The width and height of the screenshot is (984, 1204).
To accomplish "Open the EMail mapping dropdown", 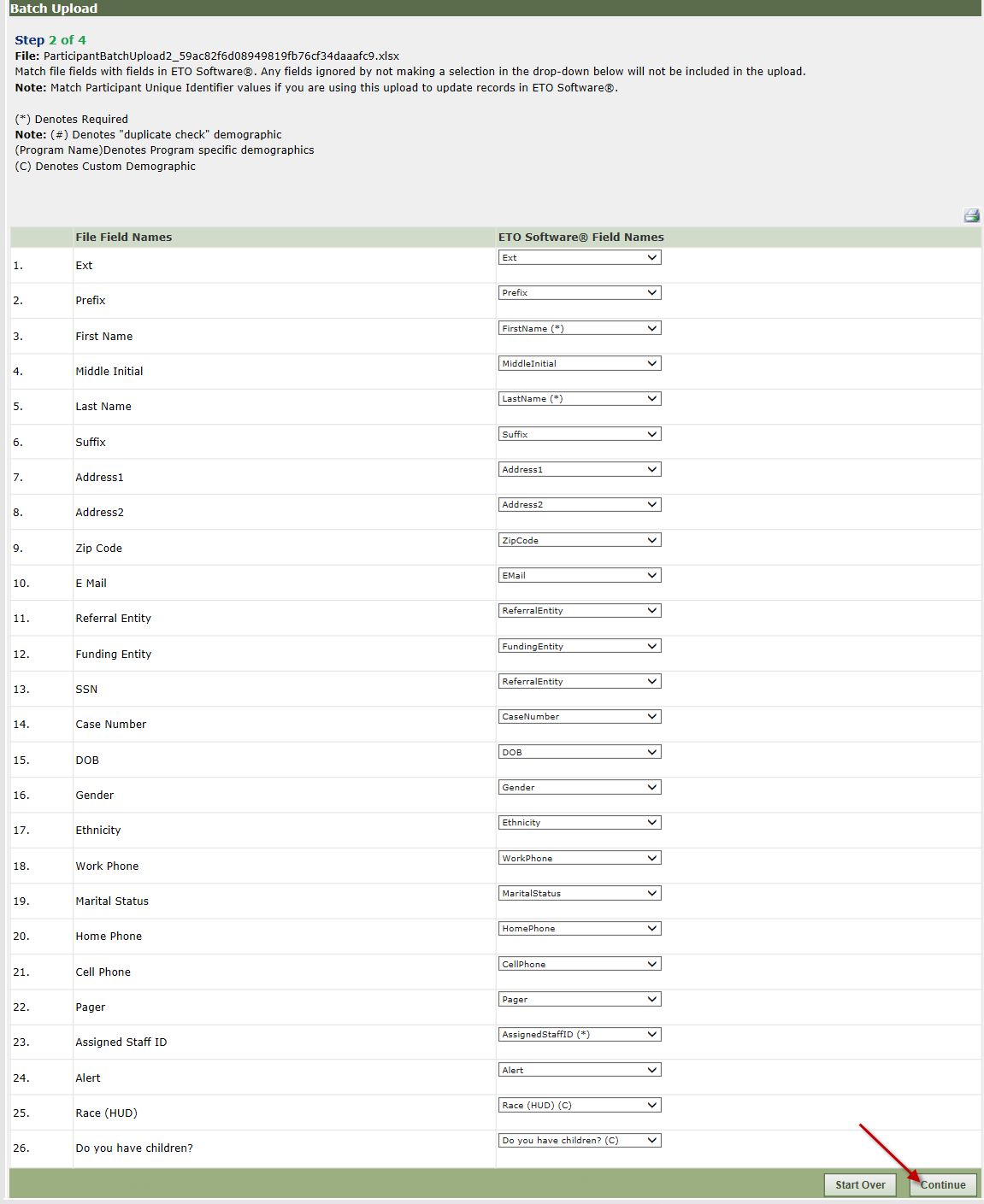I will pos(580,575).
